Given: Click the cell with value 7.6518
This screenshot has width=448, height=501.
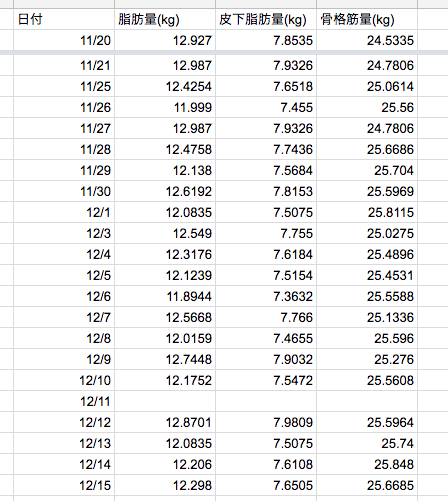Looking at the screenshot, I should (266, 86).
